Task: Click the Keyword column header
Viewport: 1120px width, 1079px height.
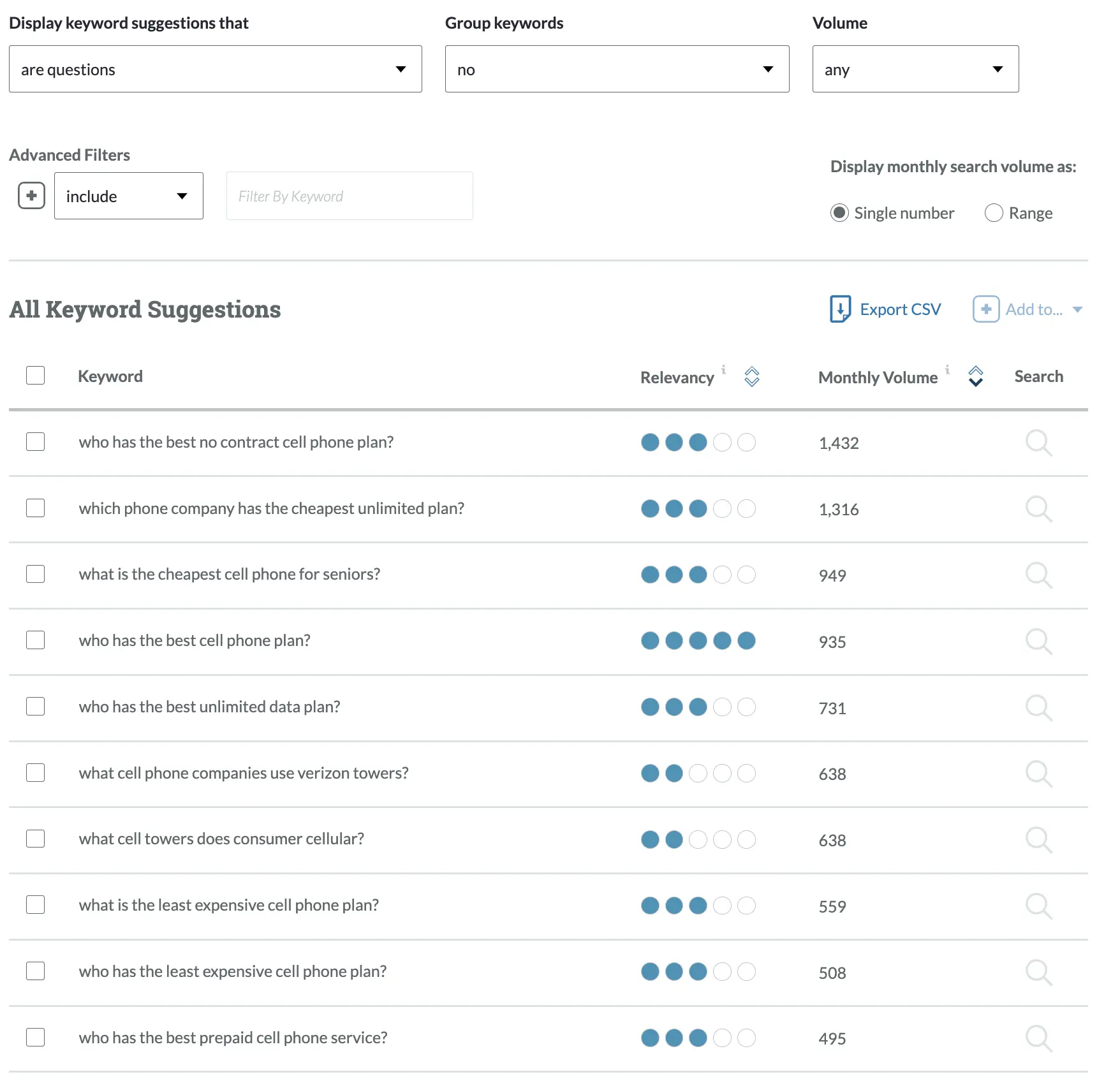Action: (110, 376)
